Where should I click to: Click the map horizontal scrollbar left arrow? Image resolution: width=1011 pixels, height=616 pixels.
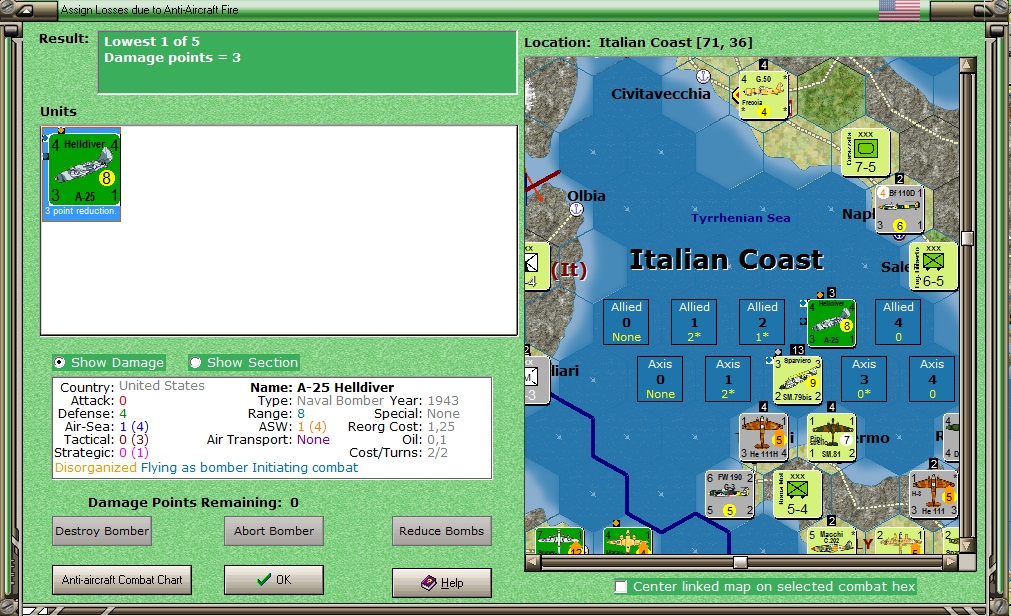pyautogui.click(x=533, y=562)
